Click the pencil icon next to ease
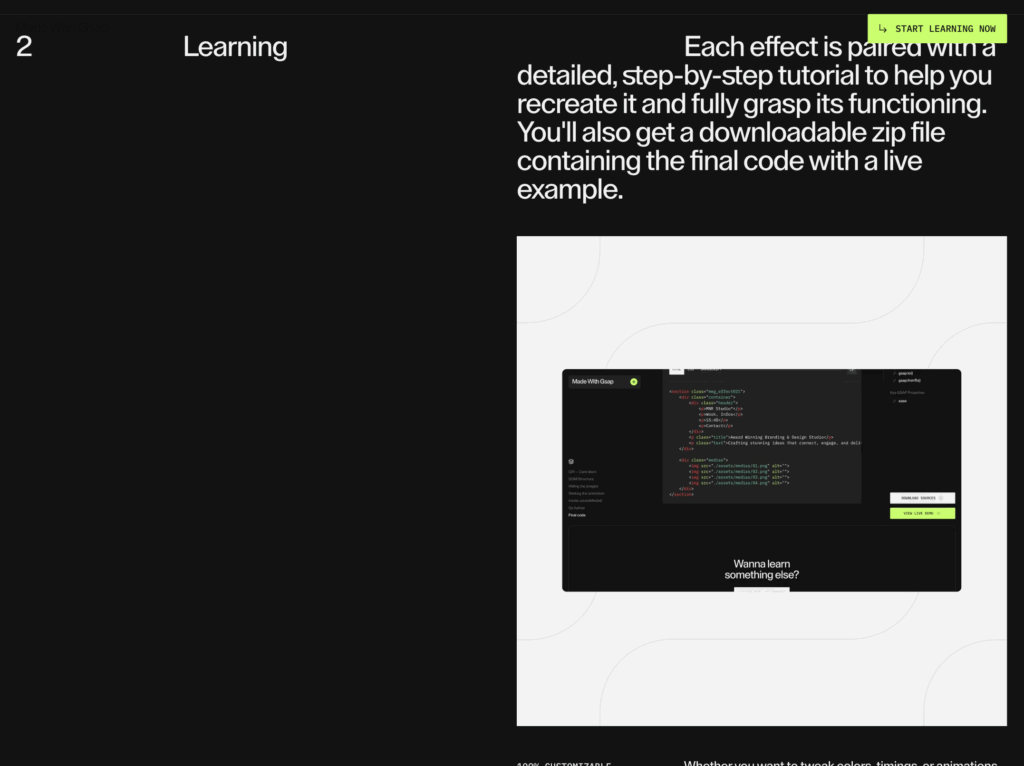 click(893, 401)
